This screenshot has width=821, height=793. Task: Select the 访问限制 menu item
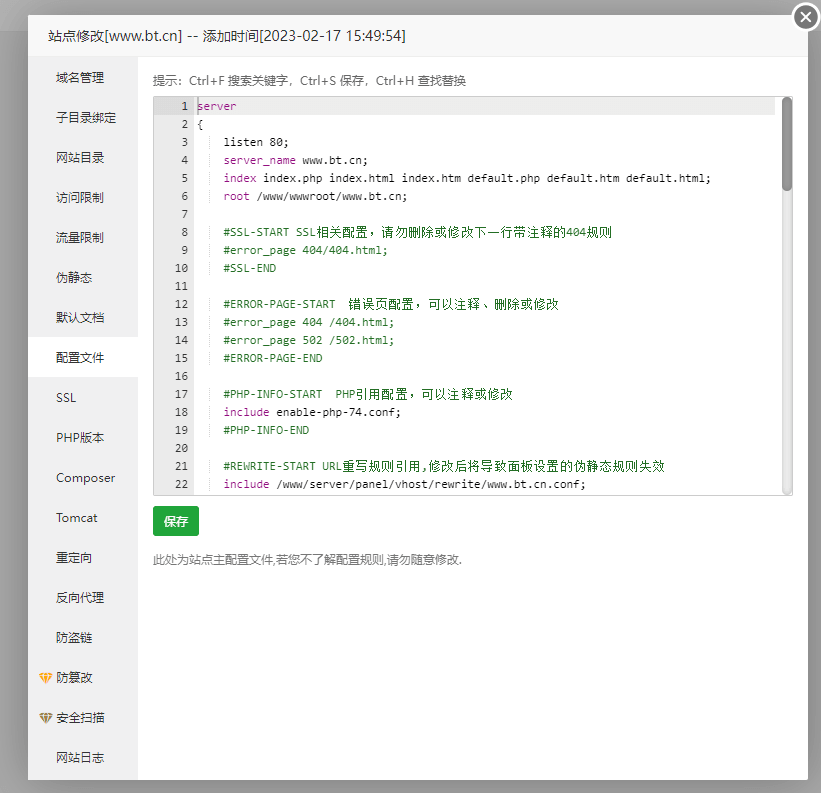(x=80, y=198)
